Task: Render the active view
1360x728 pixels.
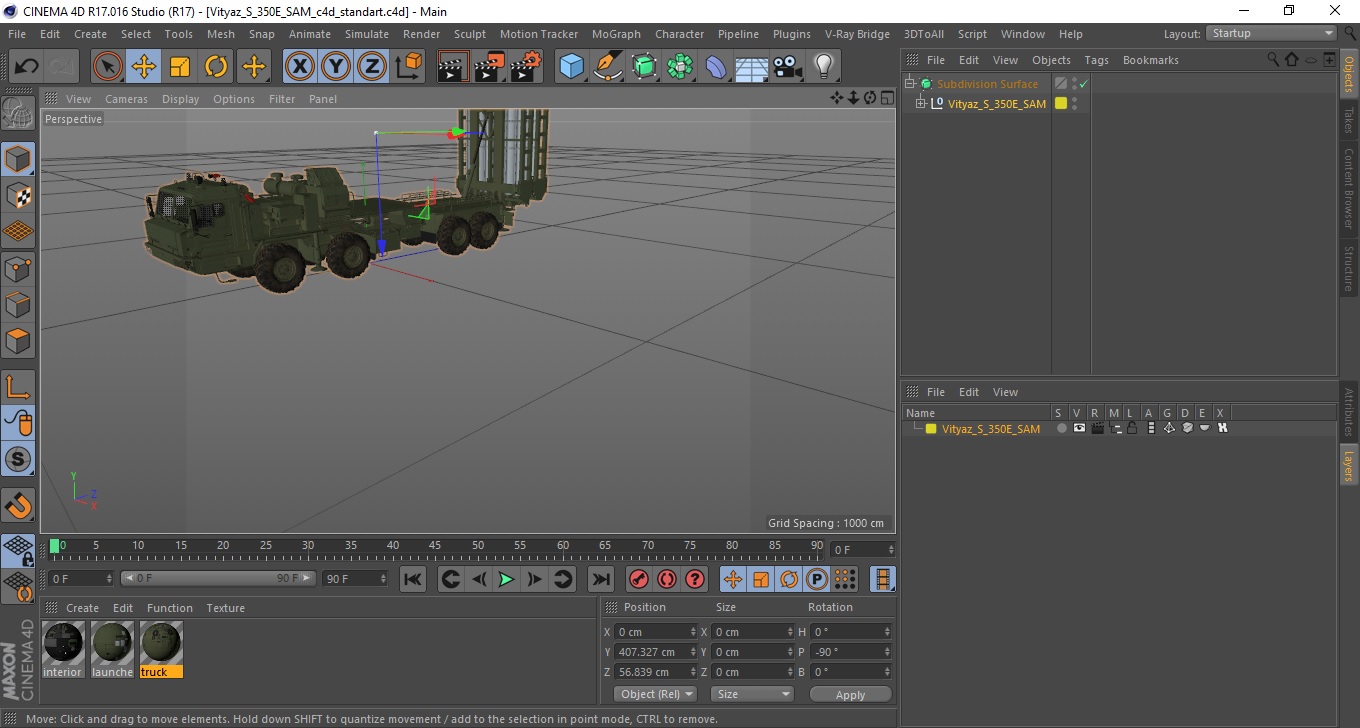Action: [x=454, y=67]
